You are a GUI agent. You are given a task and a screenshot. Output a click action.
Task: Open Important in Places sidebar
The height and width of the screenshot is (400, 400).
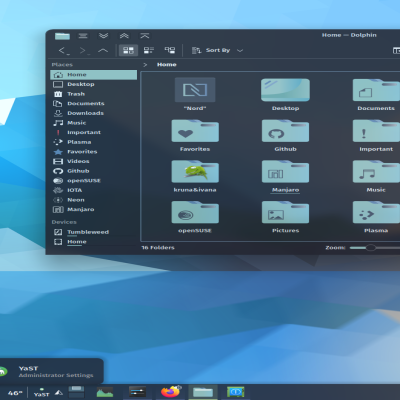(x=94, y=132)
